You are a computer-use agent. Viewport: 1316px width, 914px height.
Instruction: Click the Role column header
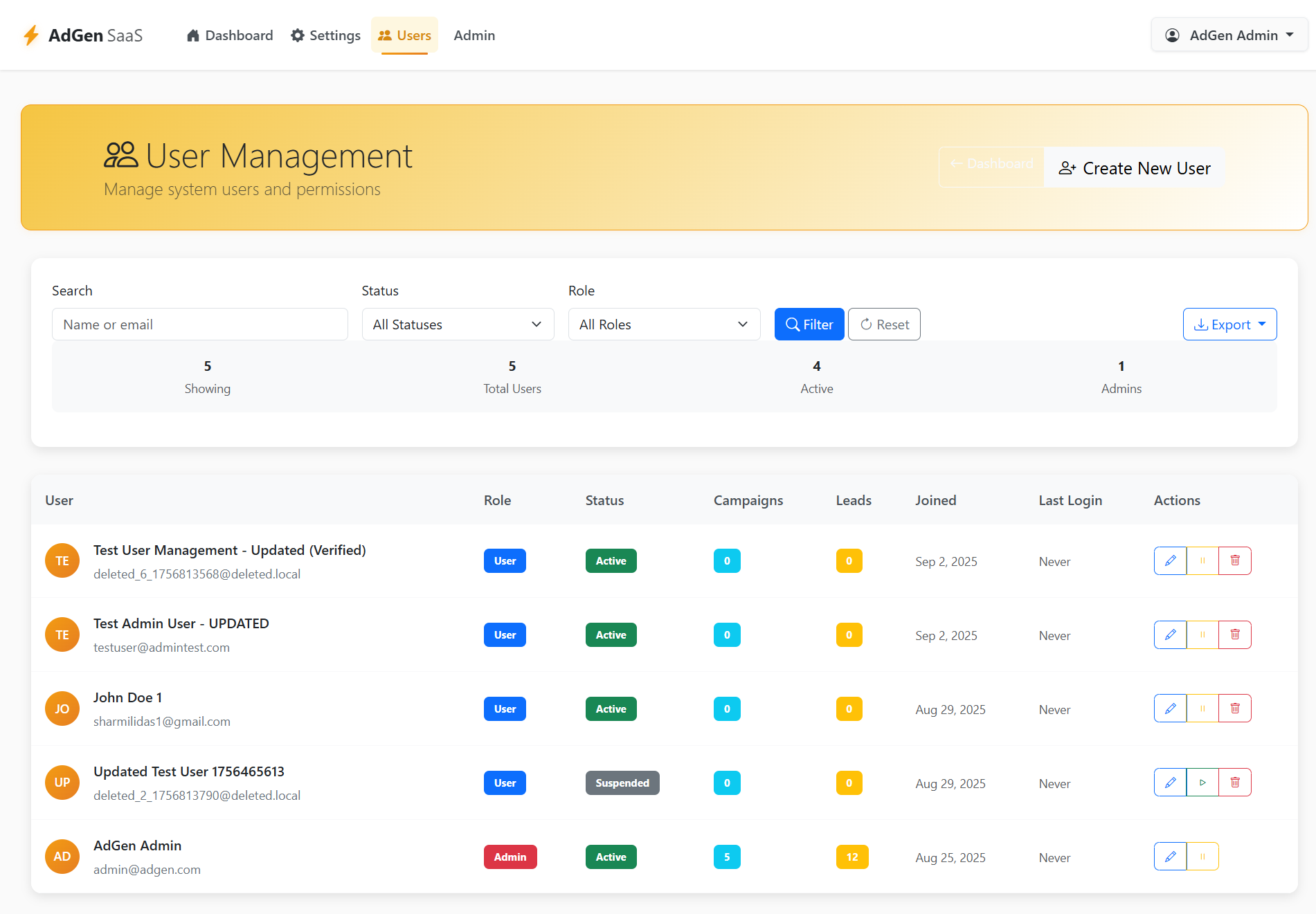pos(497,500)
